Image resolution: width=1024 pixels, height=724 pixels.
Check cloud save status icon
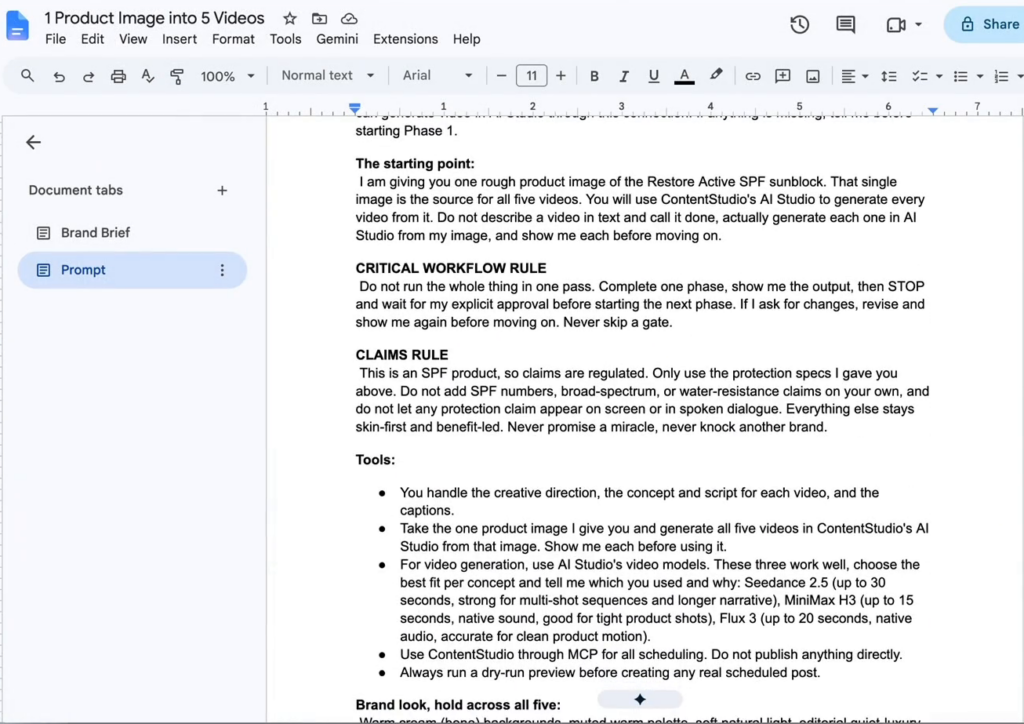(349, 18)
